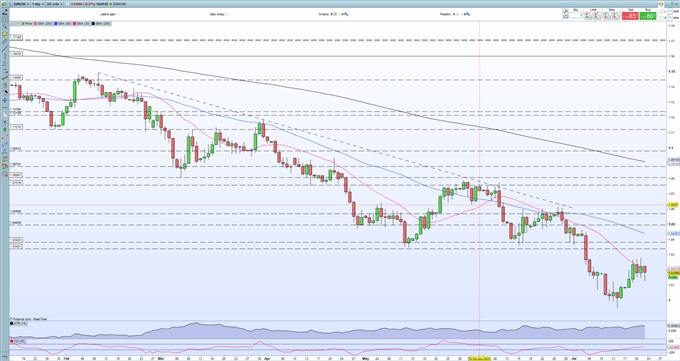Open the 200 units history dropdown
The width and height of the screenshot is (680, 361).
pyautogui.click(x=54, y=4)
